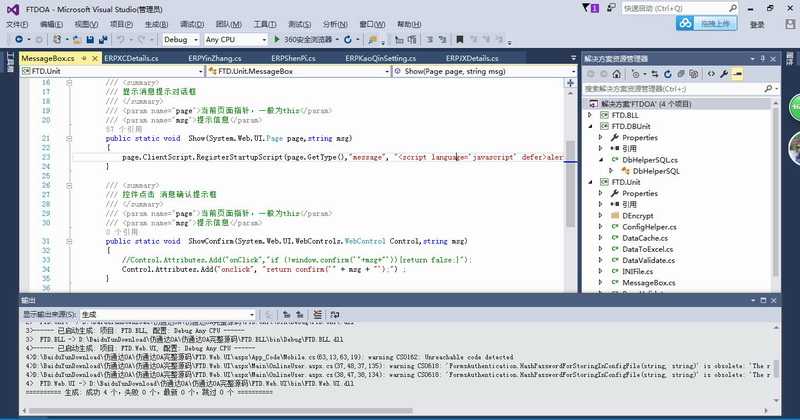
Task: Expand the DEncrypt folder node
Action: [601, 216]
